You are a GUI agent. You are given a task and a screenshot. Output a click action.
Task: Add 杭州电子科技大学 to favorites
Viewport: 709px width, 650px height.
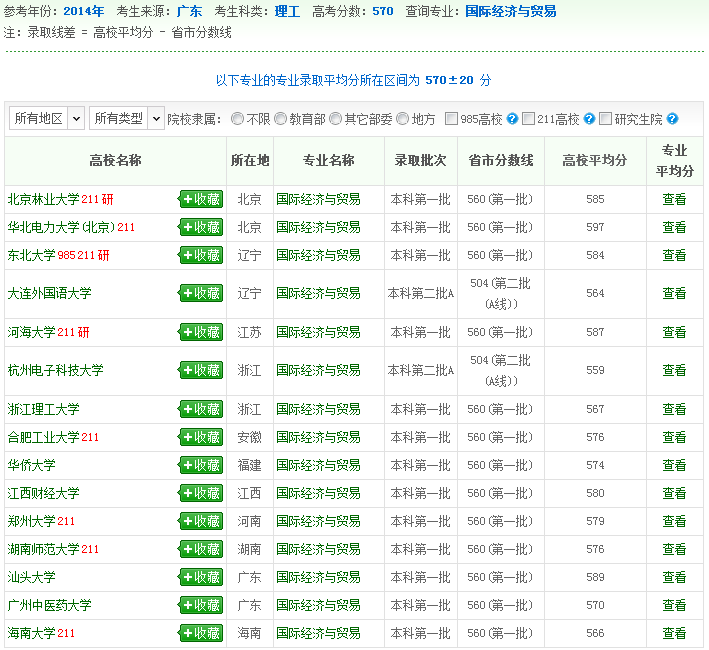coord(201,370)
